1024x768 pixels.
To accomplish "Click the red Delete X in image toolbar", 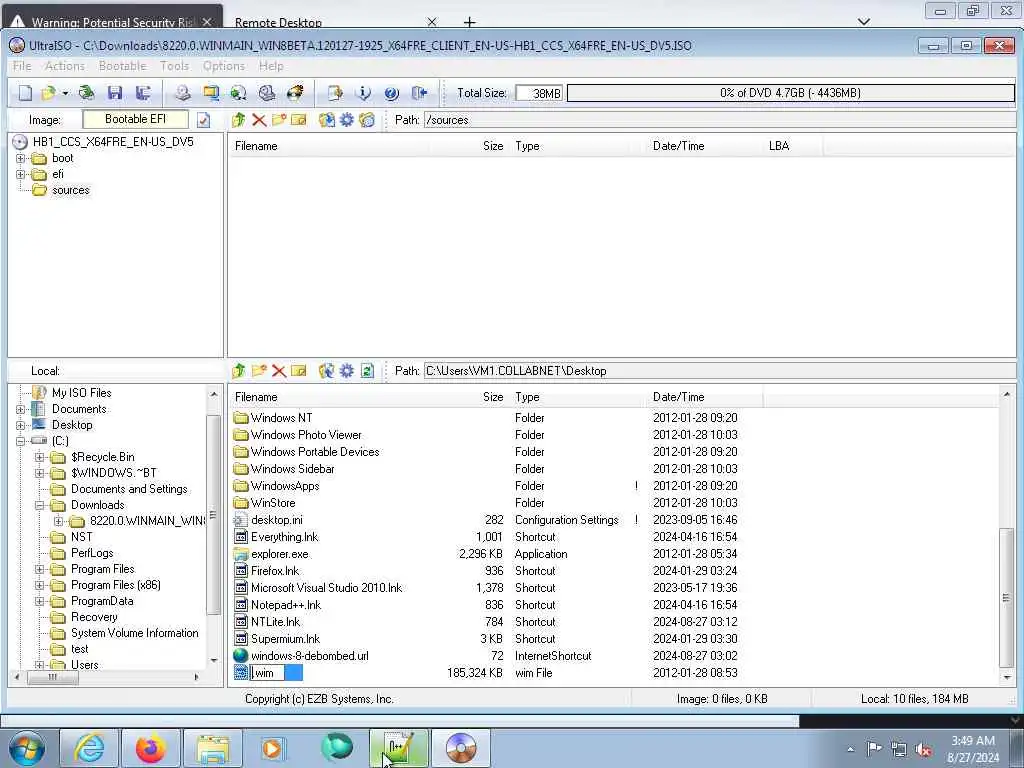I will 259,120.
